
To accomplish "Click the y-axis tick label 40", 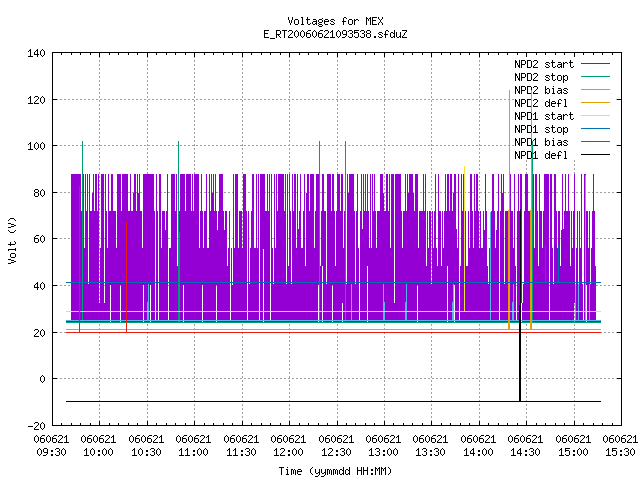I will (x=39, y=286).
